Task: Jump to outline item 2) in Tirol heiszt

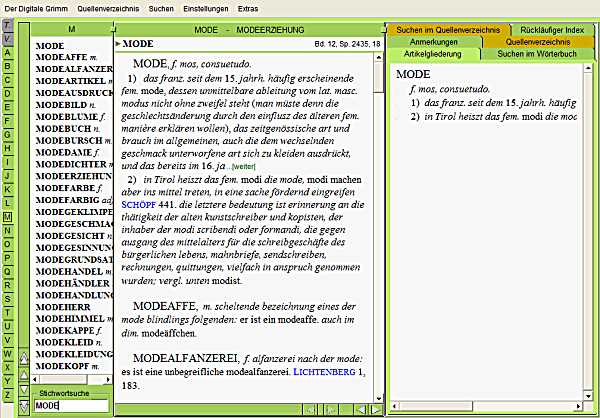Action: [x=494, y=117]
